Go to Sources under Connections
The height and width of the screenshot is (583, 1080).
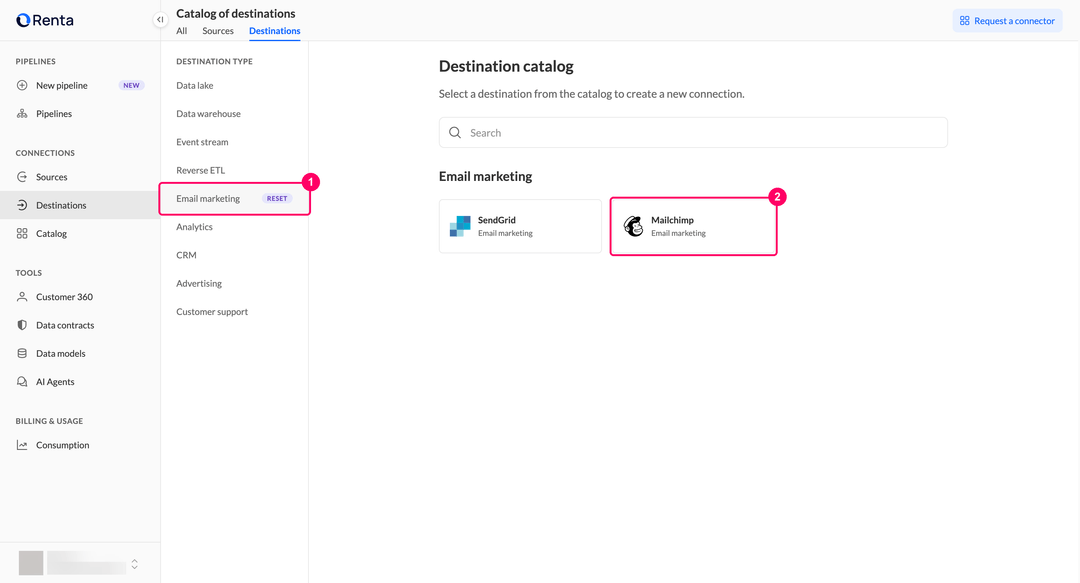[x=80, y=177]
